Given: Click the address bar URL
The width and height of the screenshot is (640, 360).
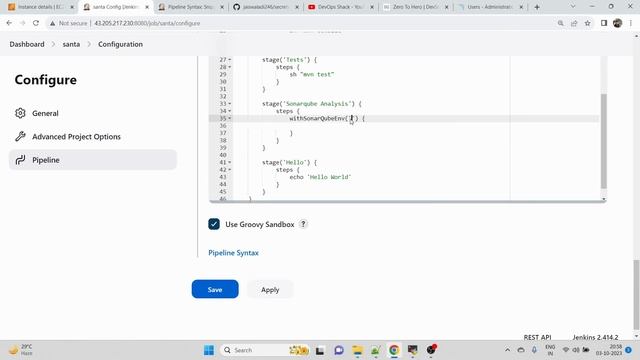Looking at the screenshot, I should tap(147, 23).
